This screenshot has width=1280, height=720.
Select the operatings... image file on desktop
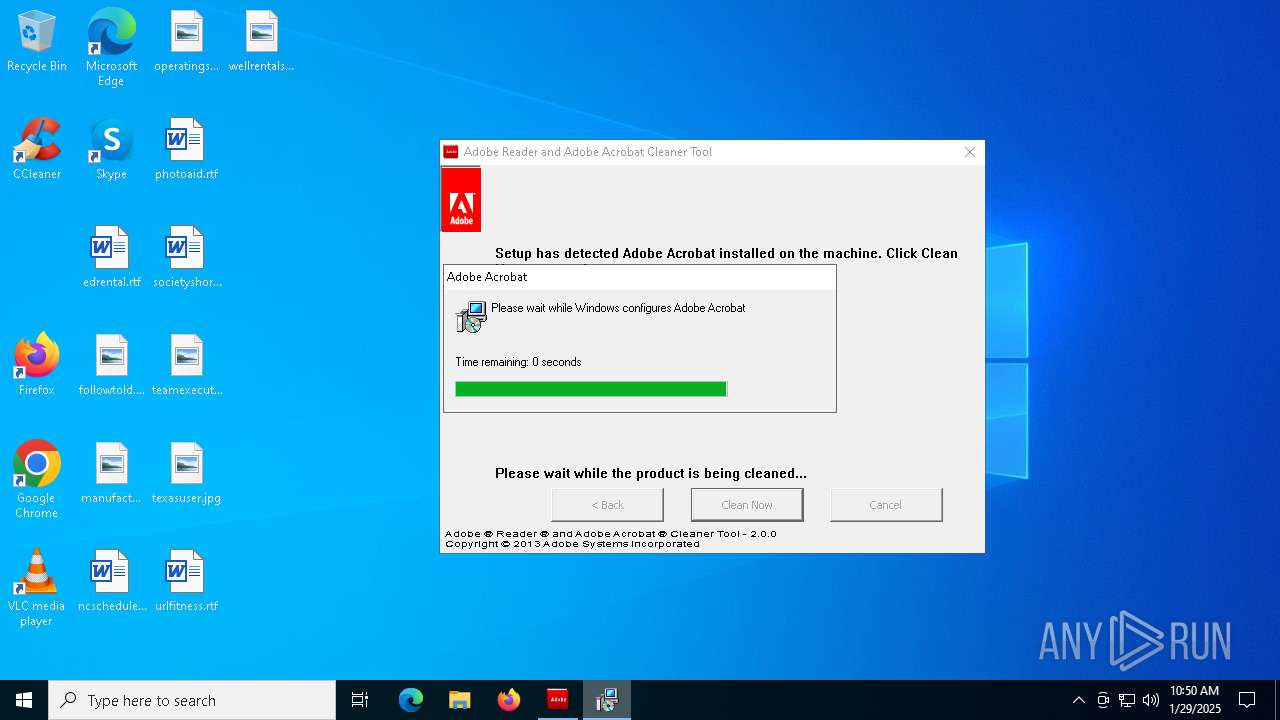pyautogui.click(x=186, y=42)
